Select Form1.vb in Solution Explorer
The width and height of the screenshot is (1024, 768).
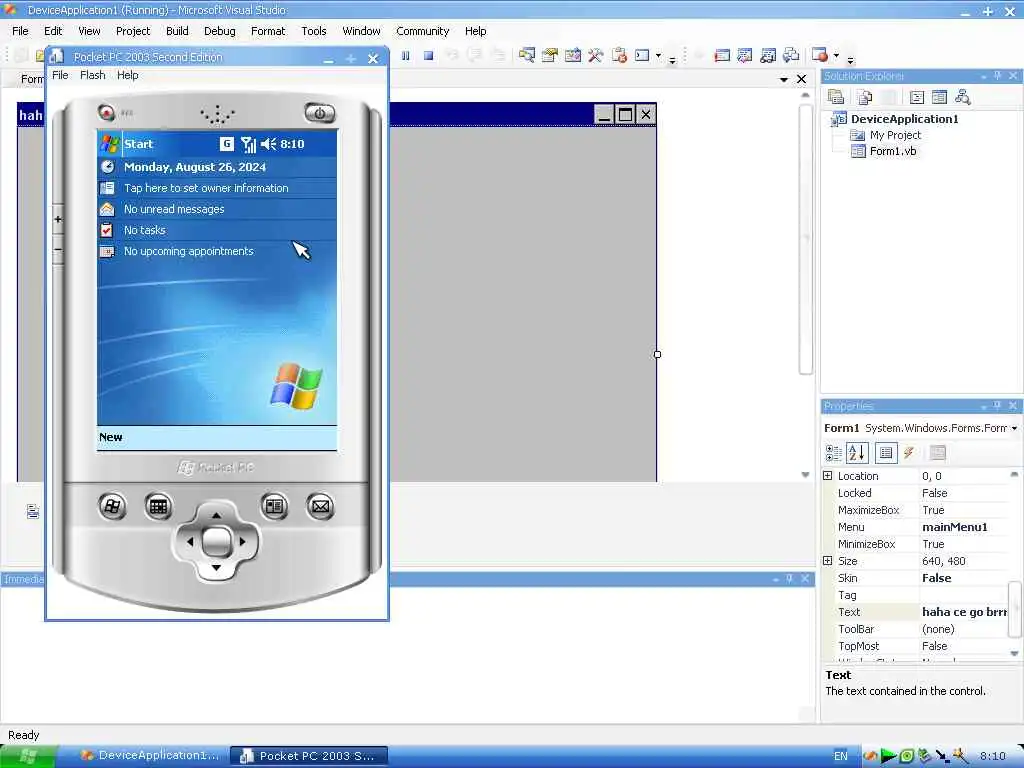tap(893, 151)
